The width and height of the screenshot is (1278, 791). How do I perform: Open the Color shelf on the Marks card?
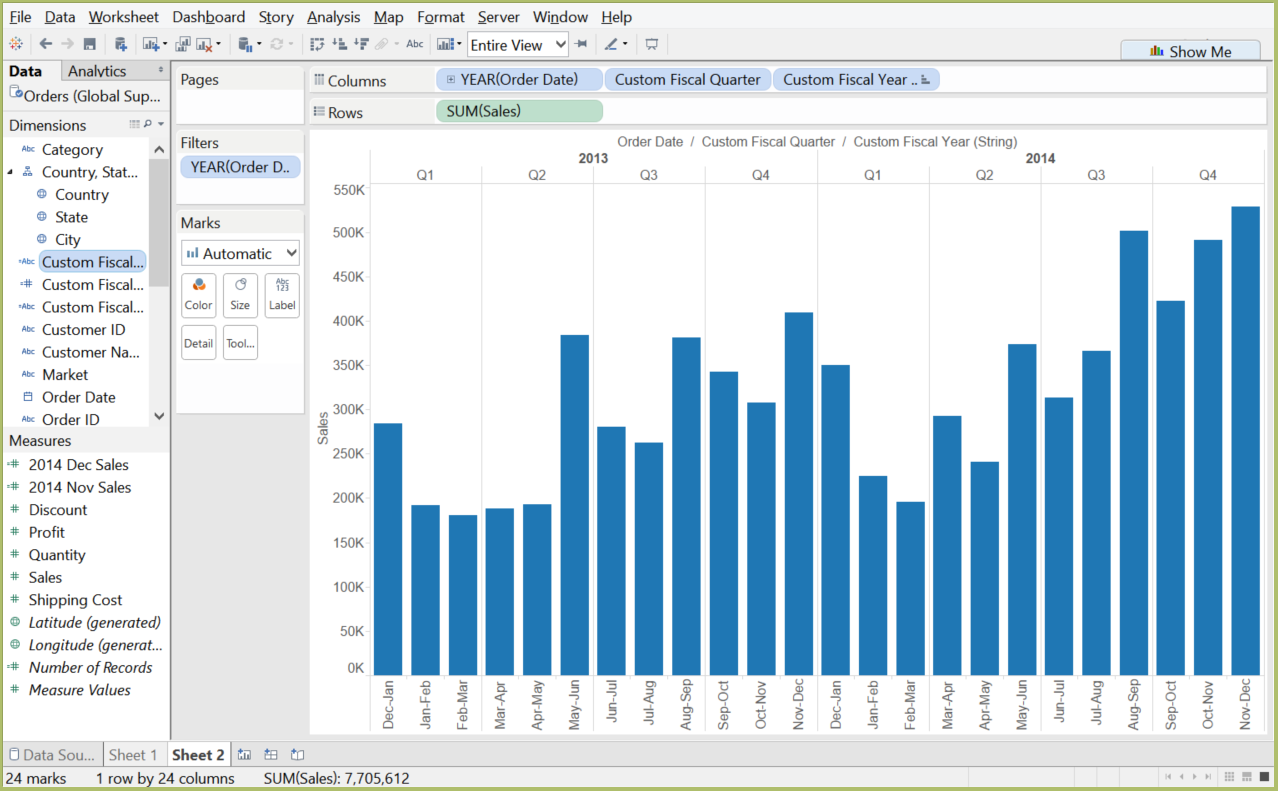click(x=198, y=294)
